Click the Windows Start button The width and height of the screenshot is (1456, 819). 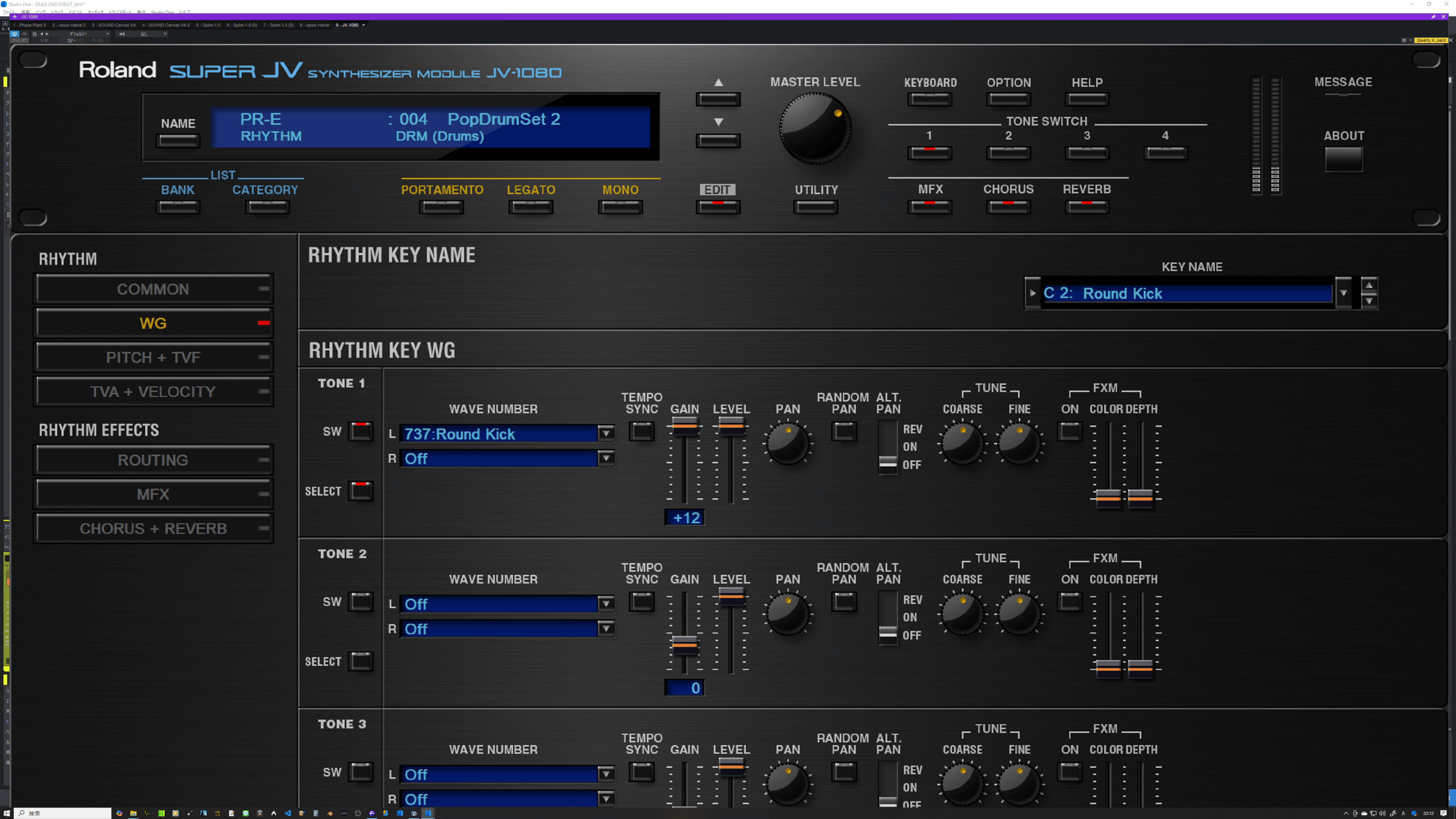pos(7,813)
